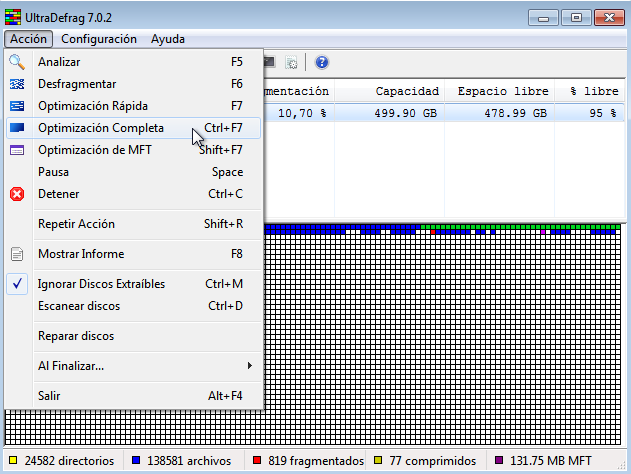Select the Optimización Rápida icon
This screenshot has width=631, height=474.
17,106
